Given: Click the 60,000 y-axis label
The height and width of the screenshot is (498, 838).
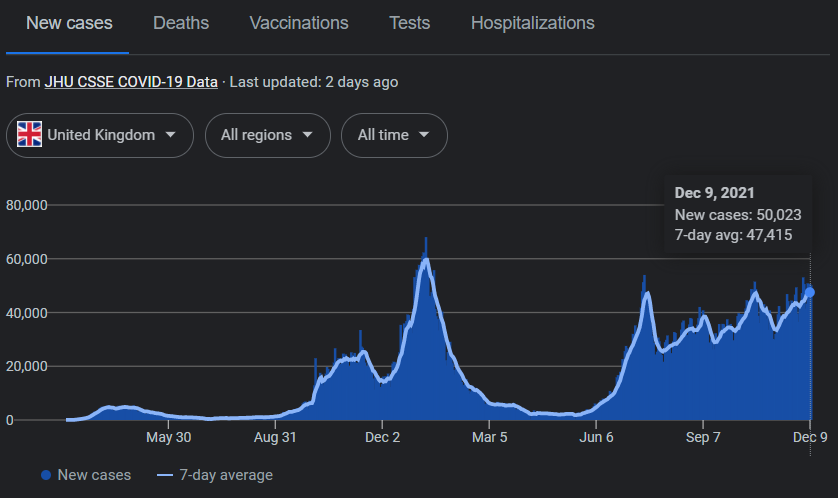Looking at the screenshot, I should [x=27, y=259].
